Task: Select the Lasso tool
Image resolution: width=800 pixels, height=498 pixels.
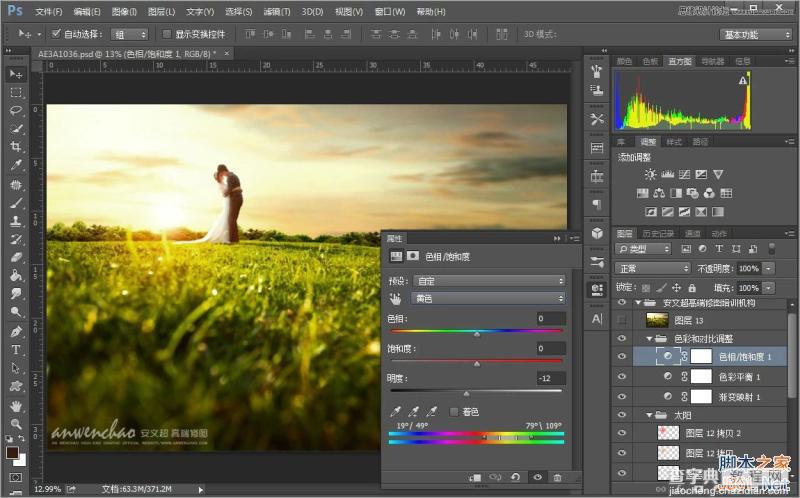Action: (16, 110)
